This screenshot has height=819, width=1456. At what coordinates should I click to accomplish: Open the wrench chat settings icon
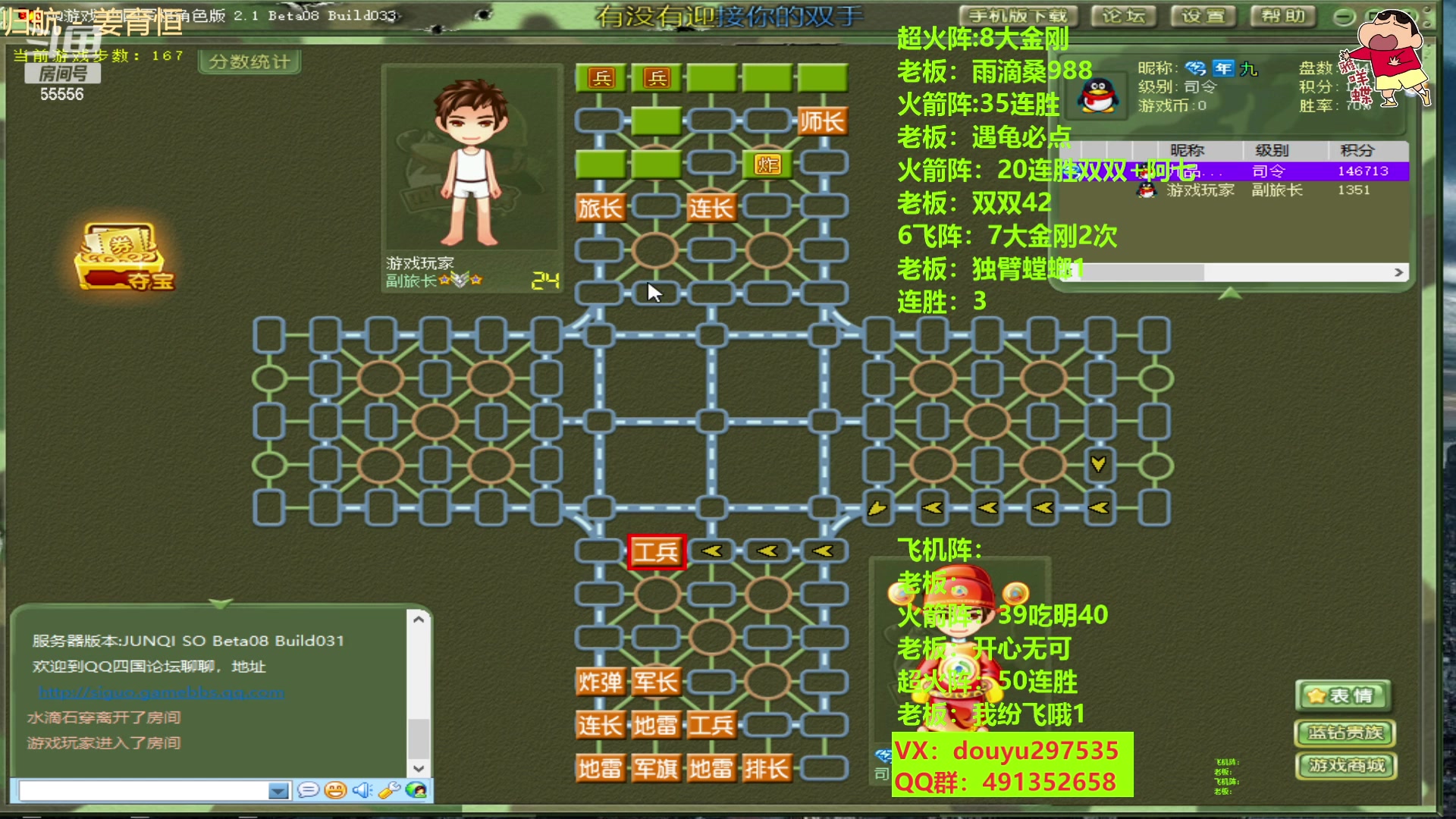[389, 790]
